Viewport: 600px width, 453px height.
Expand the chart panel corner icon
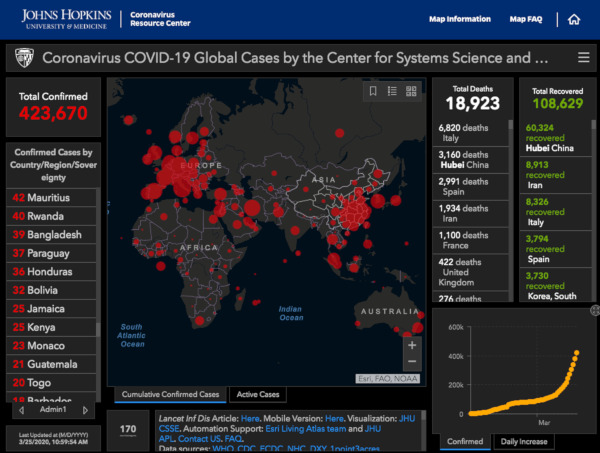[595, 310]
